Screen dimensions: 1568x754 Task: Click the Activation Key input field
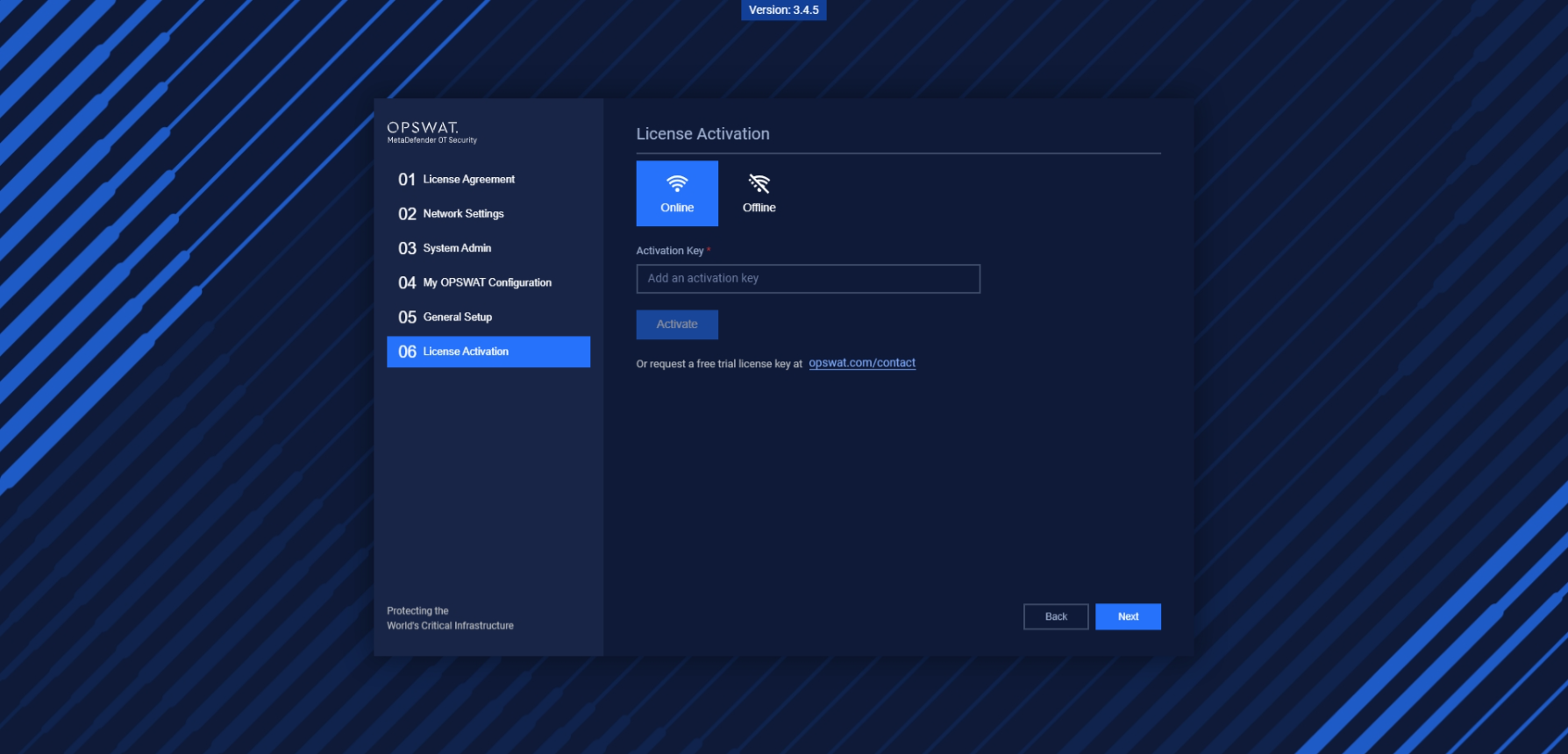pos(808,279)
